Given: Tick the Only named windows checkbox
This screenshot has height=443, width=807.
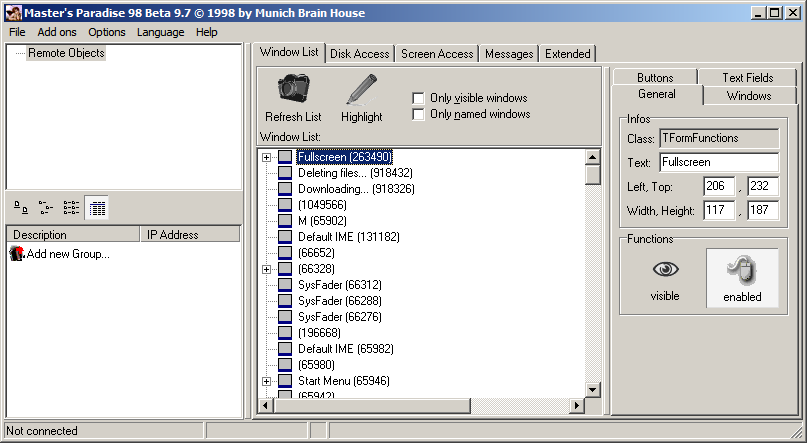Looking at the screenshot, I should pos(419,114).
